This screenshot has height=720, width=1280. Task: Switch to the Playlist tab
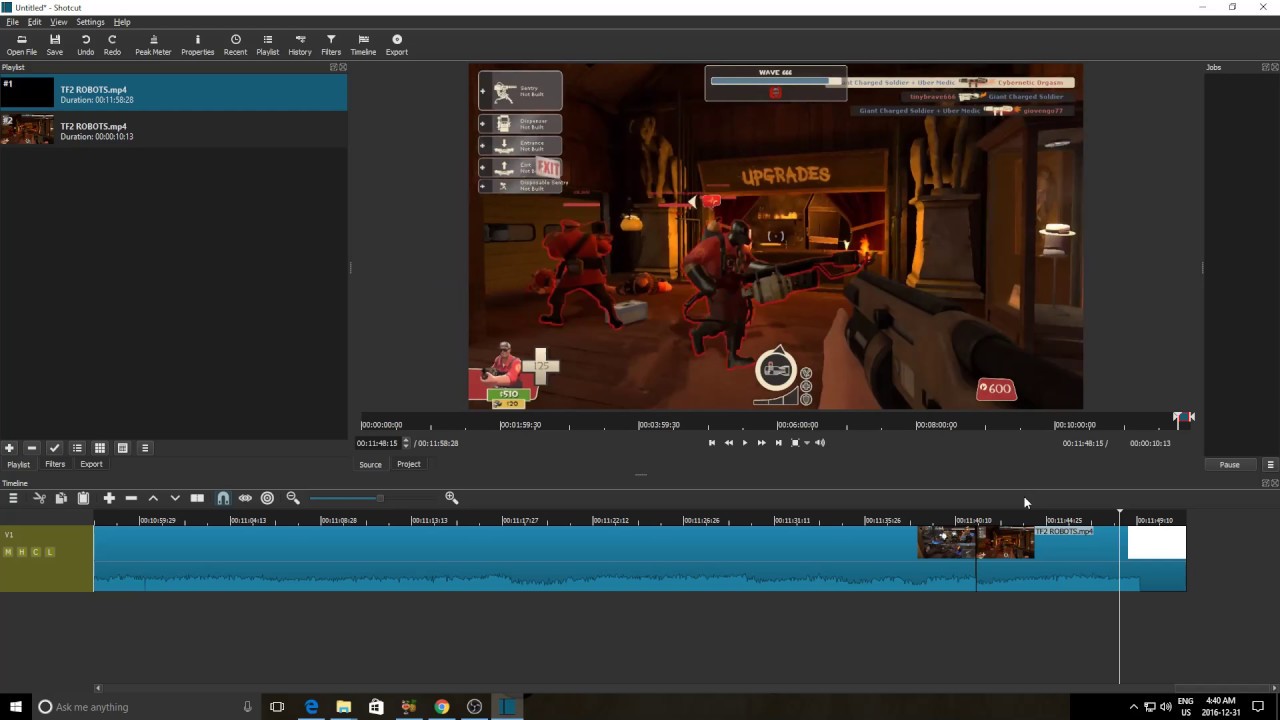(x=18, y=464)
